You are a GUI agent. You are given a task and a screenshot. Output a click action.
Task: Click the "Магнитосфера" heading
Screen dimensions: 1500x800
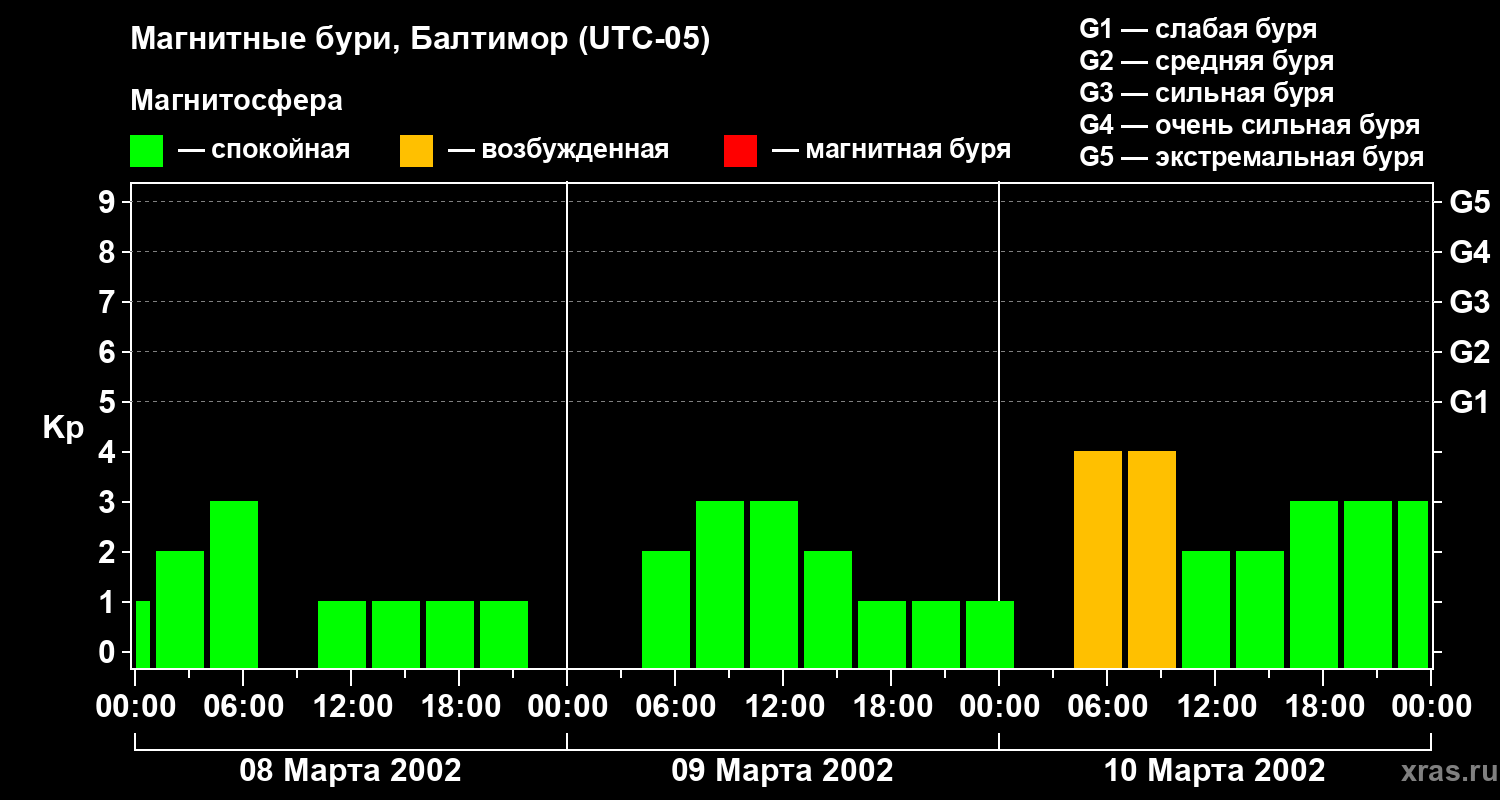tap(237, 101)
